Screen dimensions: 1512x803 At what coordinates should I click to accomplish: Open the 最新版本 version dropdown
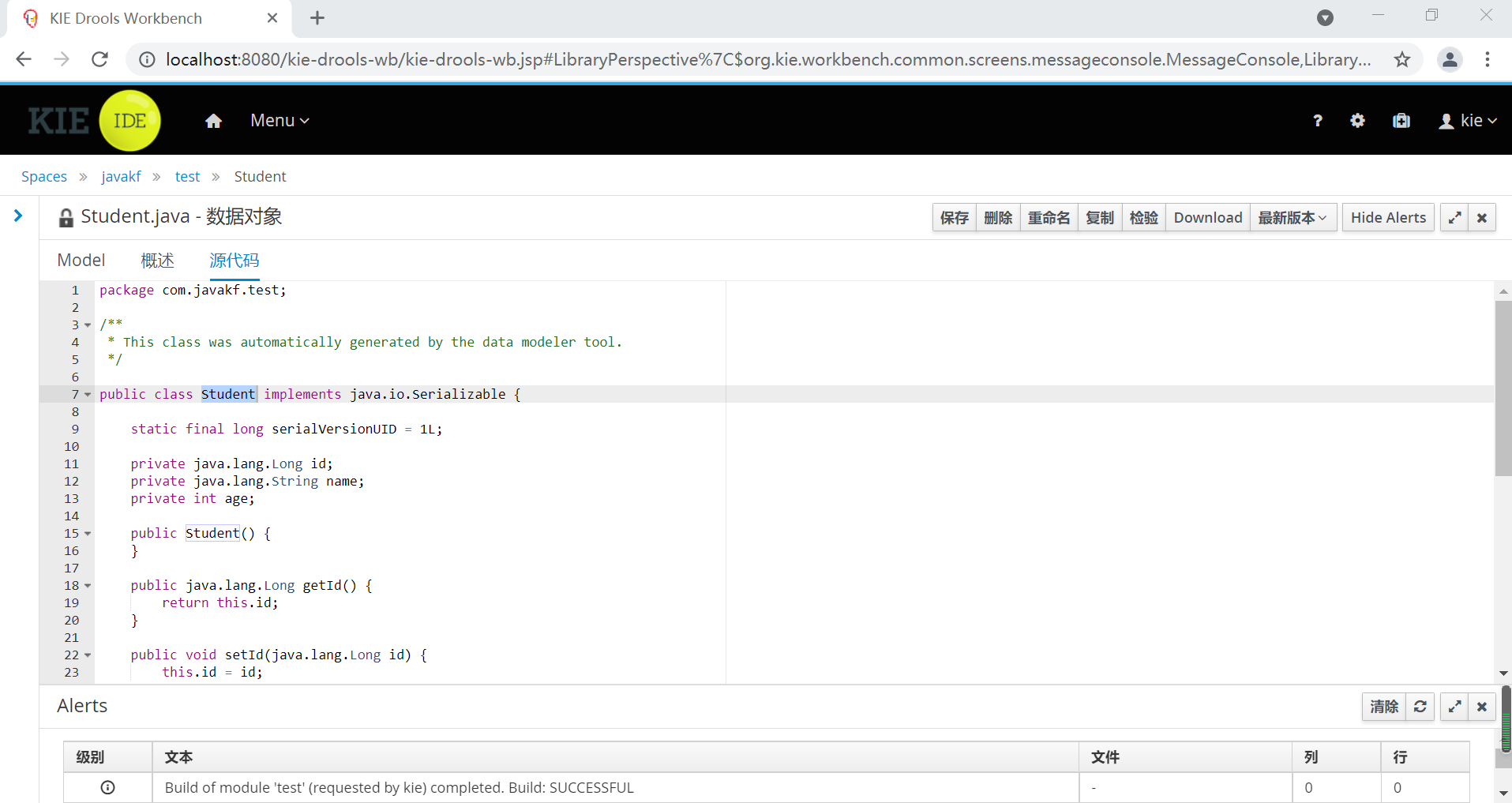[x=1292, y=218]
